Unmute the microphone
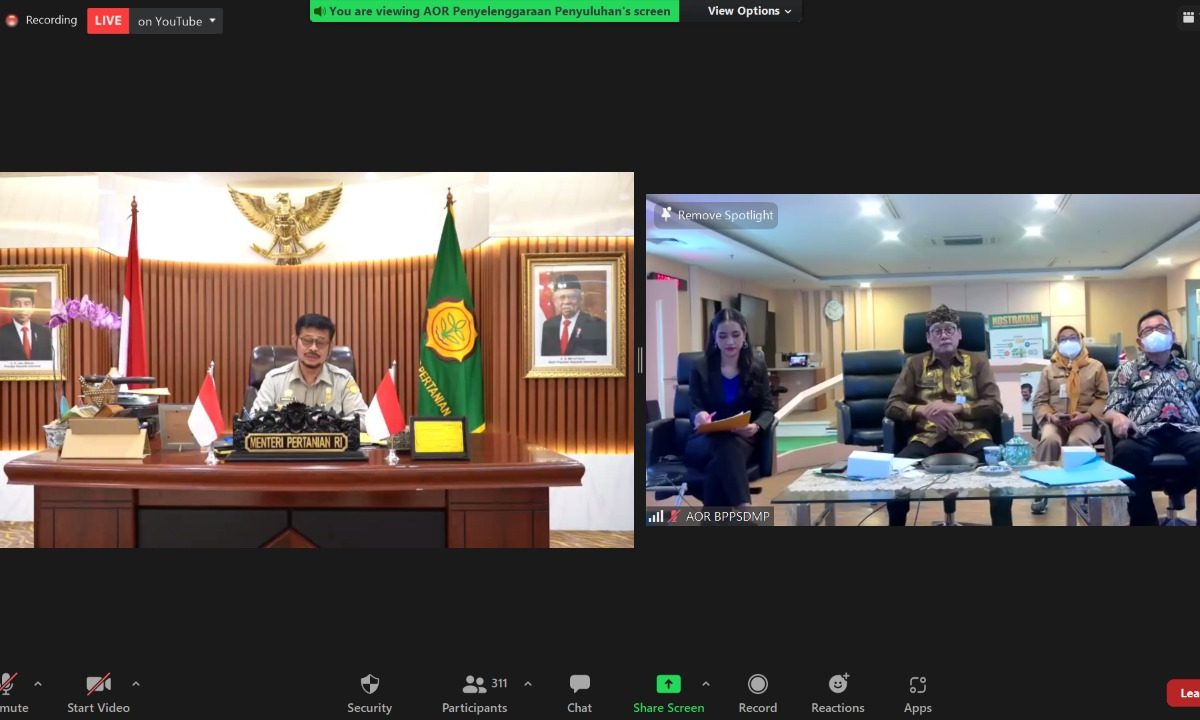The height and width of the screenshot is (720, 1200). (8, 685)
